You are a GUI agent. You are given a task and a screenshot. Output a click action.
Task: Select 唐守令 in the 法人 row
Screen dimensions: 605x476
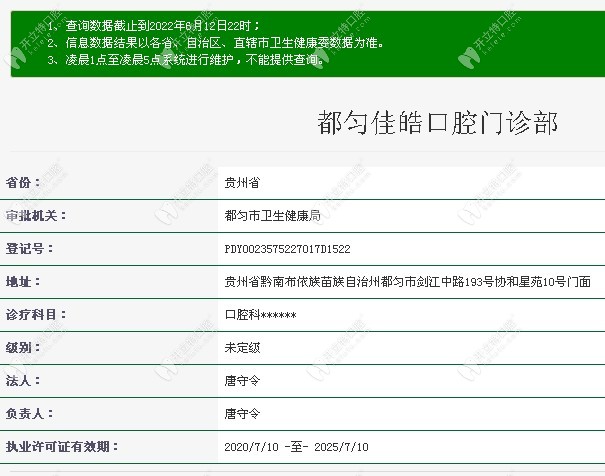tap(242, 381)
